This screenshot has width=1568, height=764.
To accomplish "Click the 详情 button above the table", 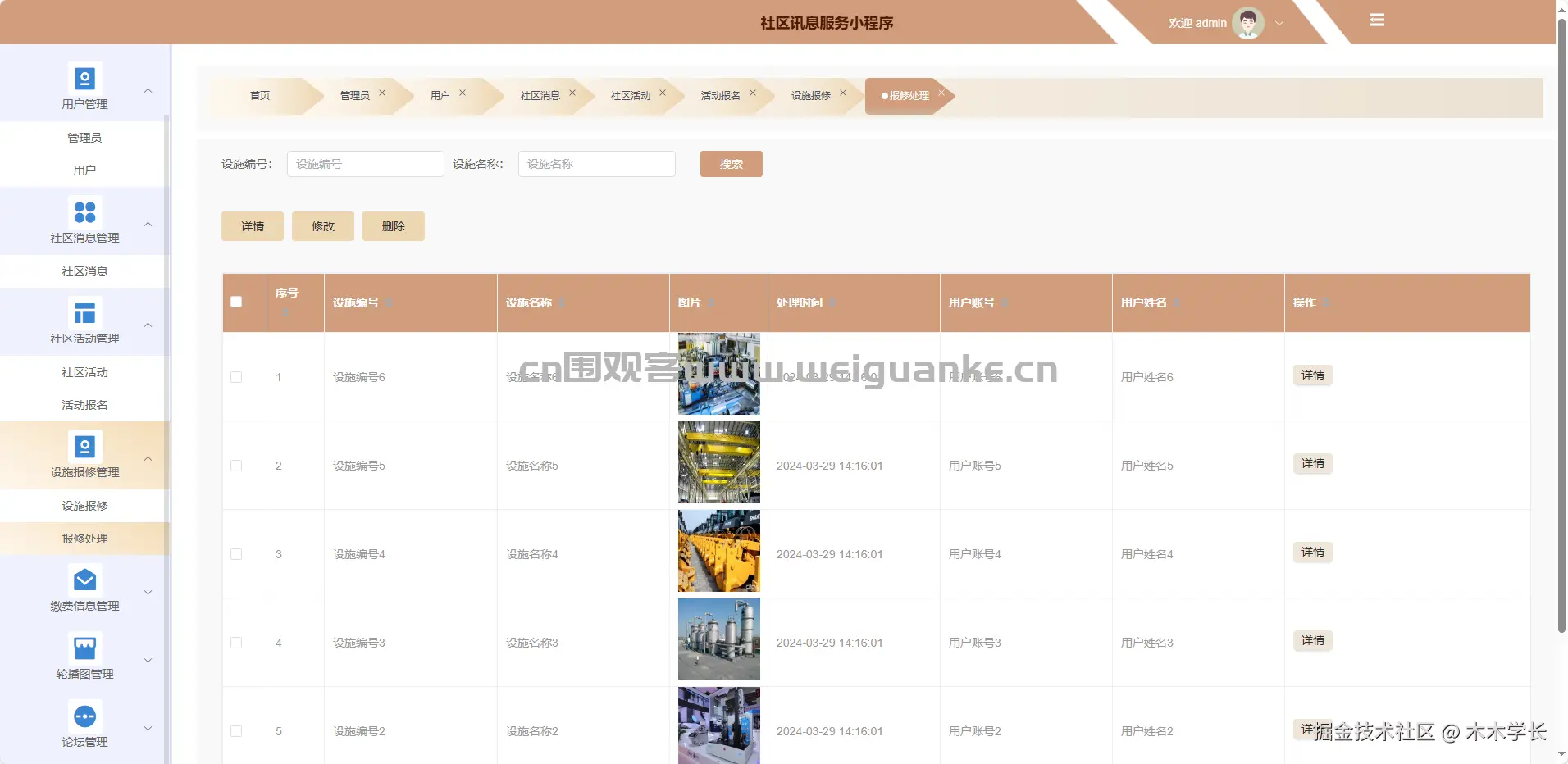I will point(253,226).
